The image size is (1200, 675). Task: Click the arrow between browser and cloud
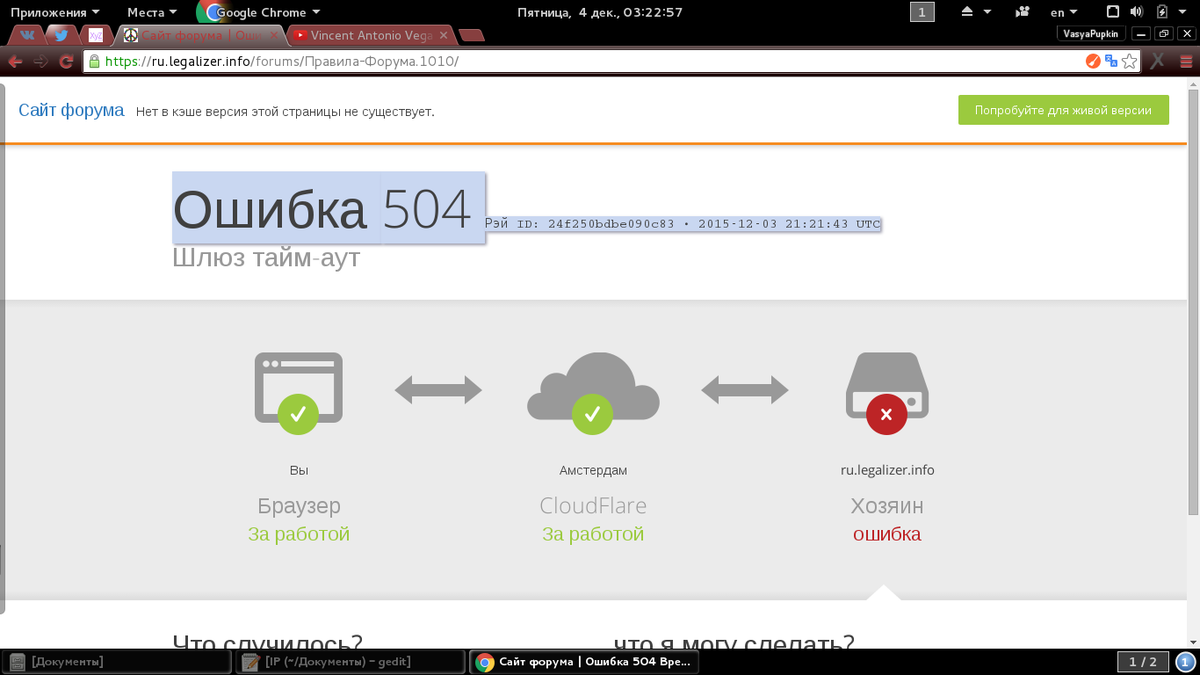(x=438, y=389)
